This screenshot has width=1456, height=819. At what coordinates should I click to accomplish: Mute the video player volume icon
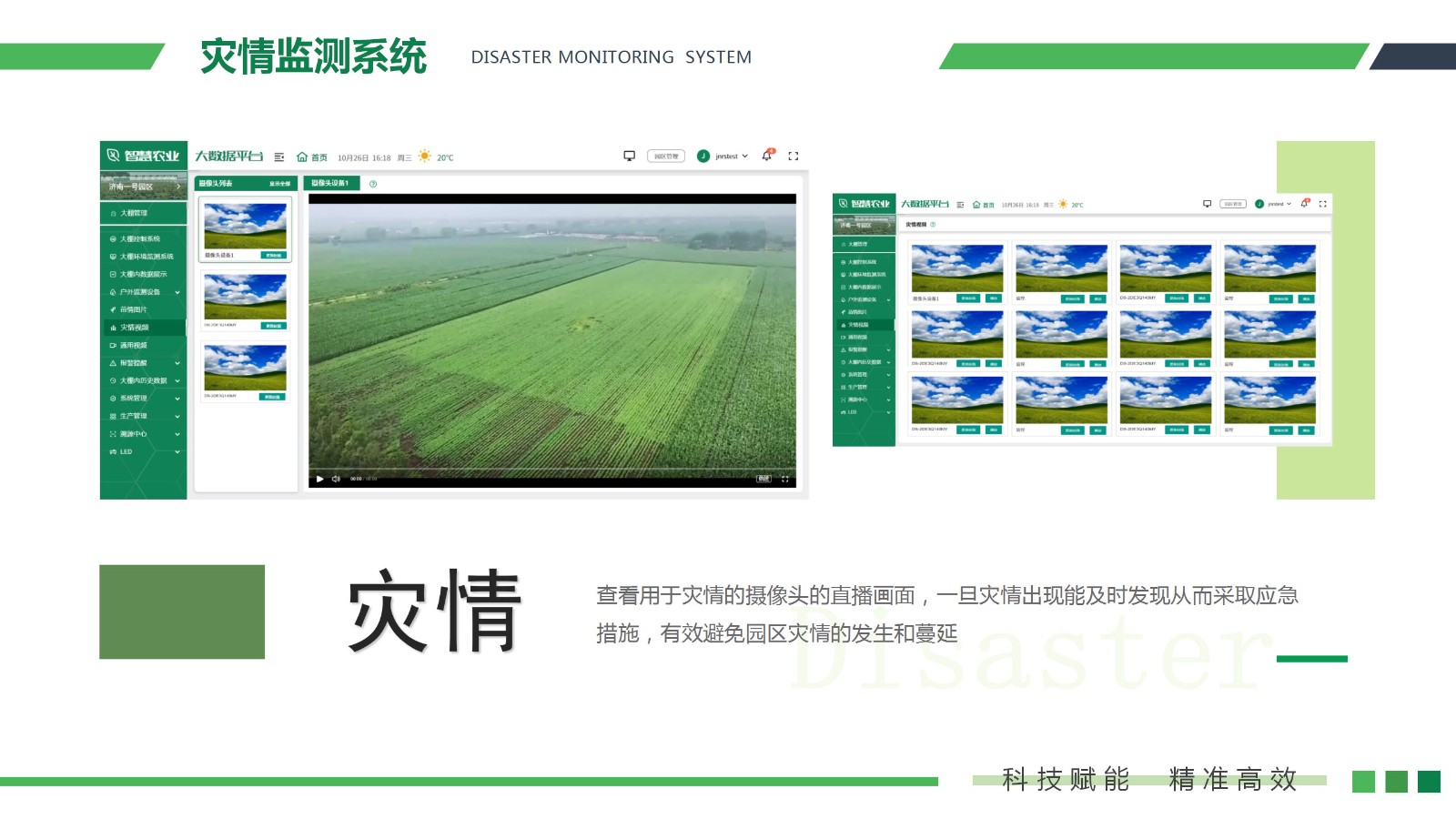point(336,479)
